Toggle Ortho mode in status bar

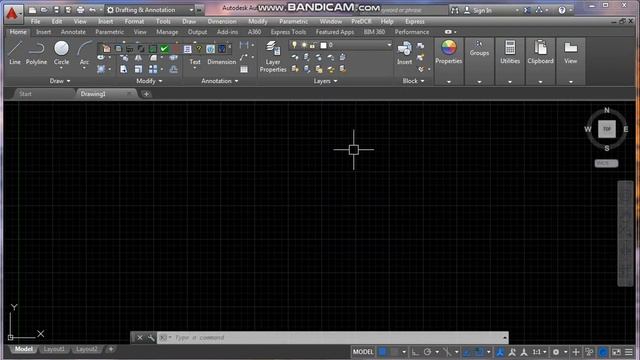tap(415, 352)
